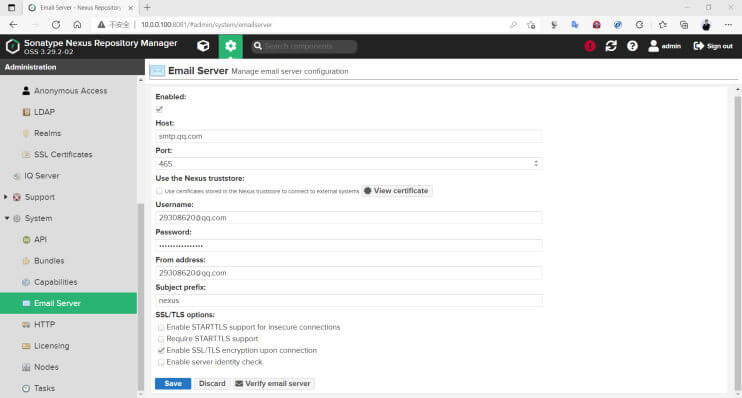Click the Username input field
Image resolution: width=742 pixels, height=398 pixels.
coord(349,218)
